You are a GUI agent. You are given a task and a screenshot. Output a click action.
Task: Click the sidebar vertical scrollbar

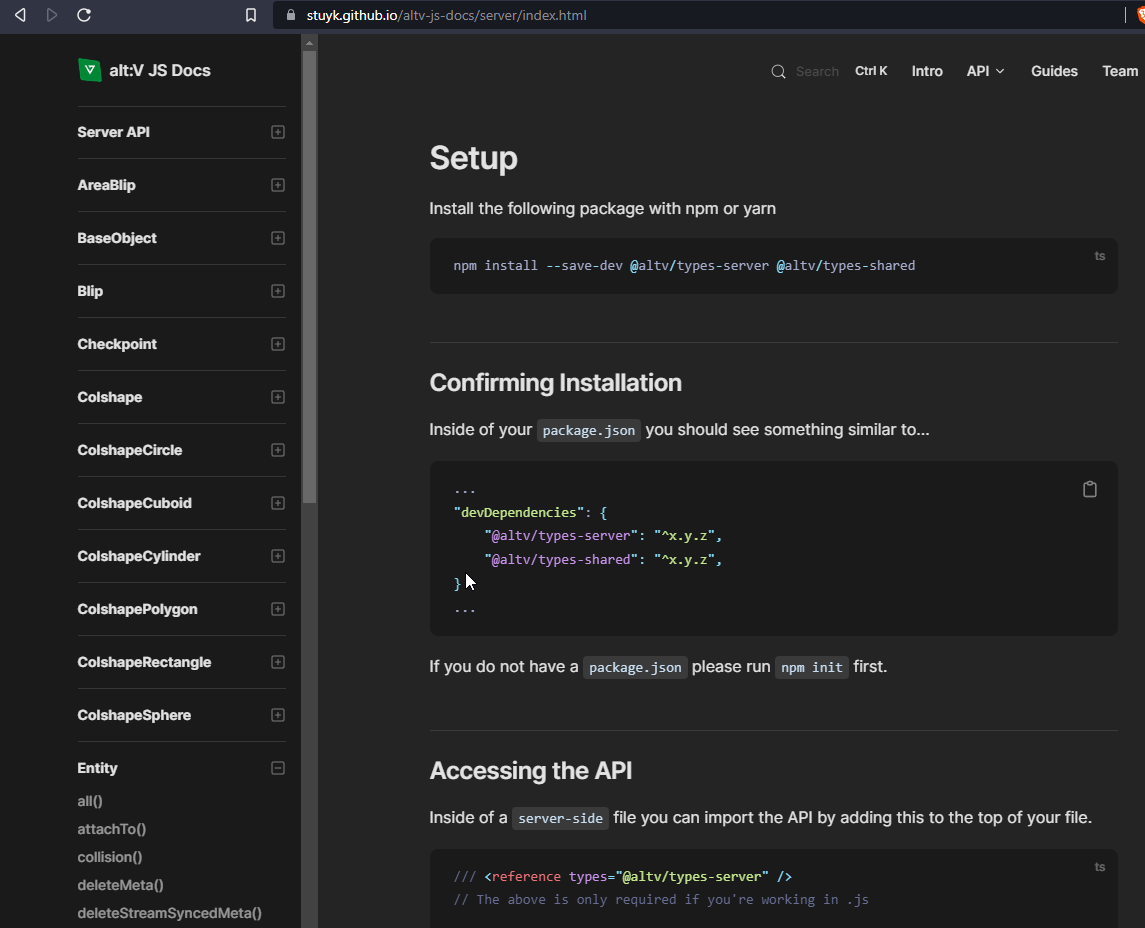[309, 275]
